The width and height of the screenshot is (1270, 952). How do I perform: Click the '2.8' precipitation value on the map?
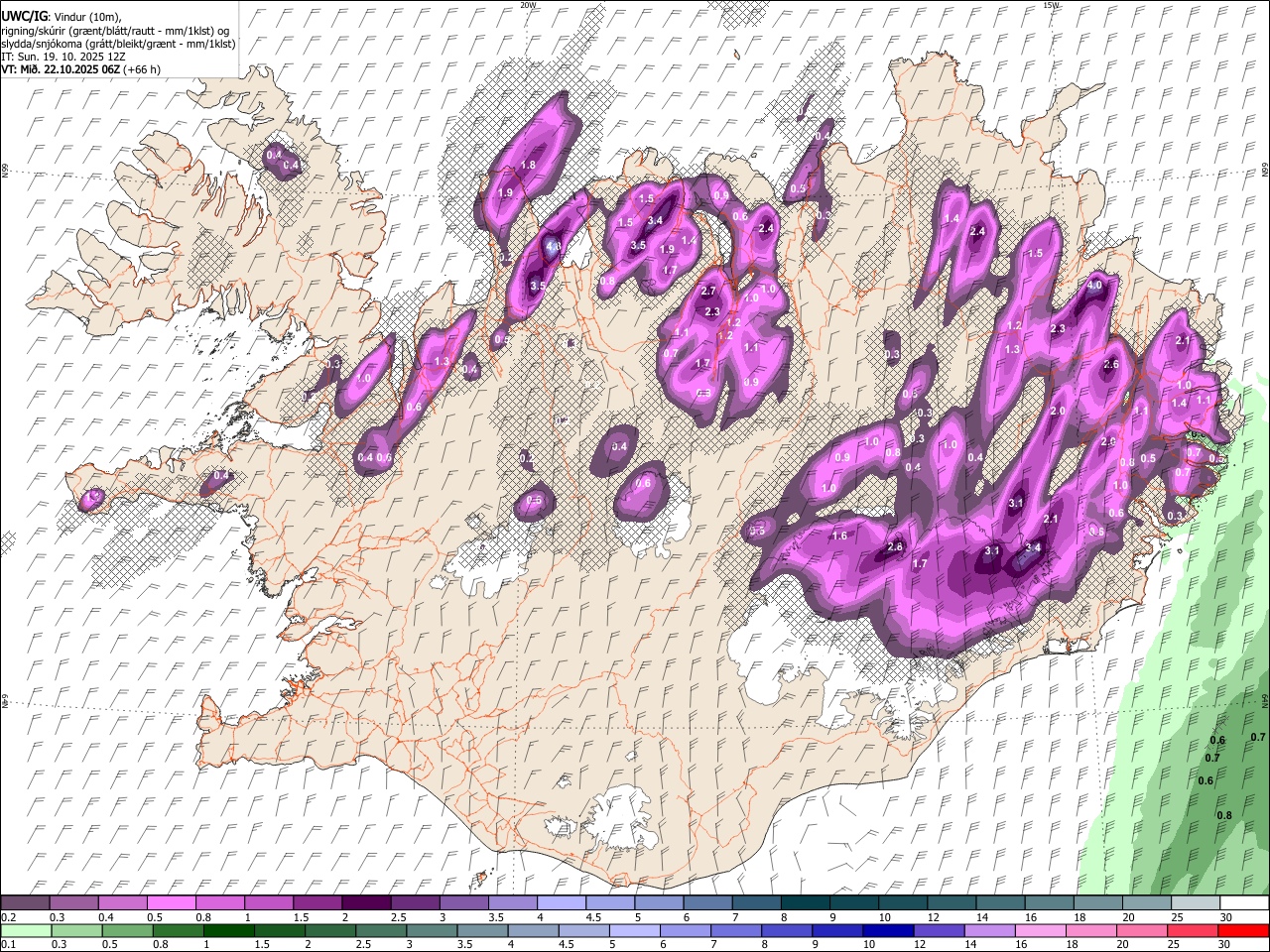(x=895, y=547)
